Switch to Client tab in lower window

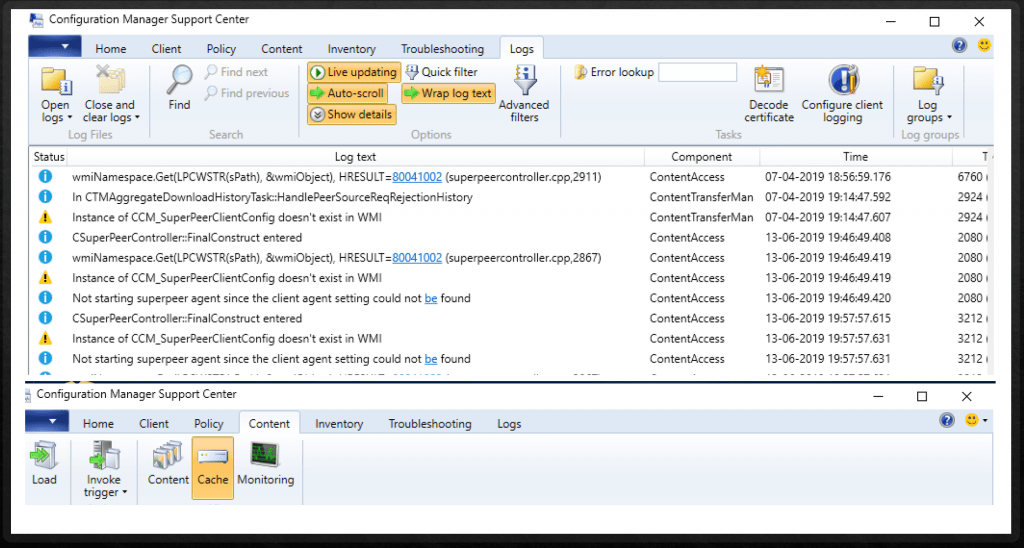(154, 424)
